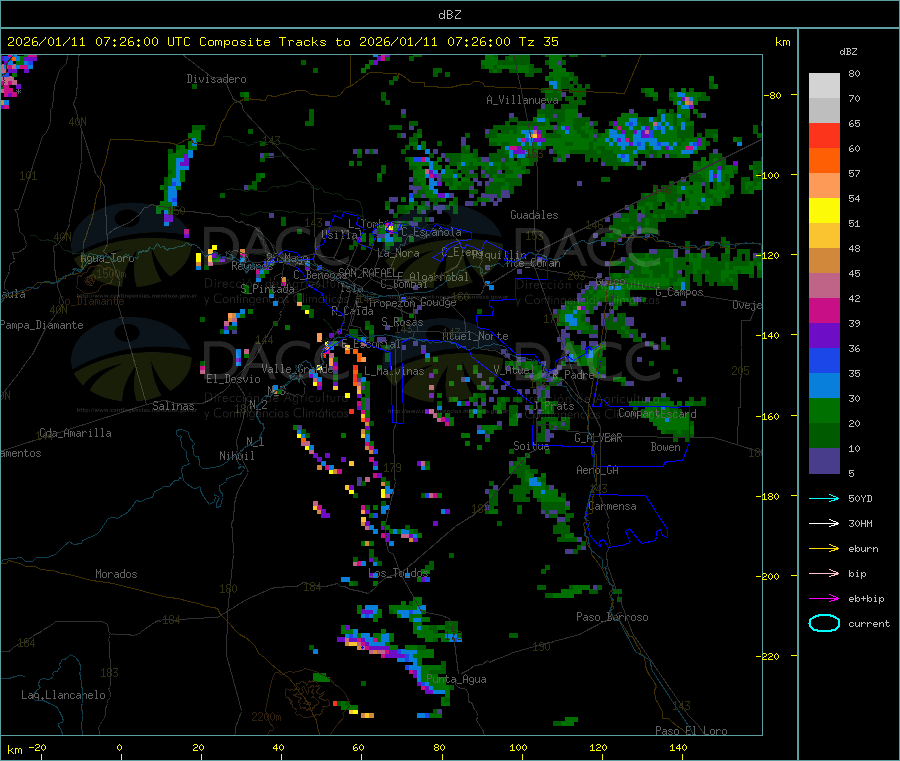
Task: Click the 'Cda_Amarilla' map label
Action: coord(75,433)
